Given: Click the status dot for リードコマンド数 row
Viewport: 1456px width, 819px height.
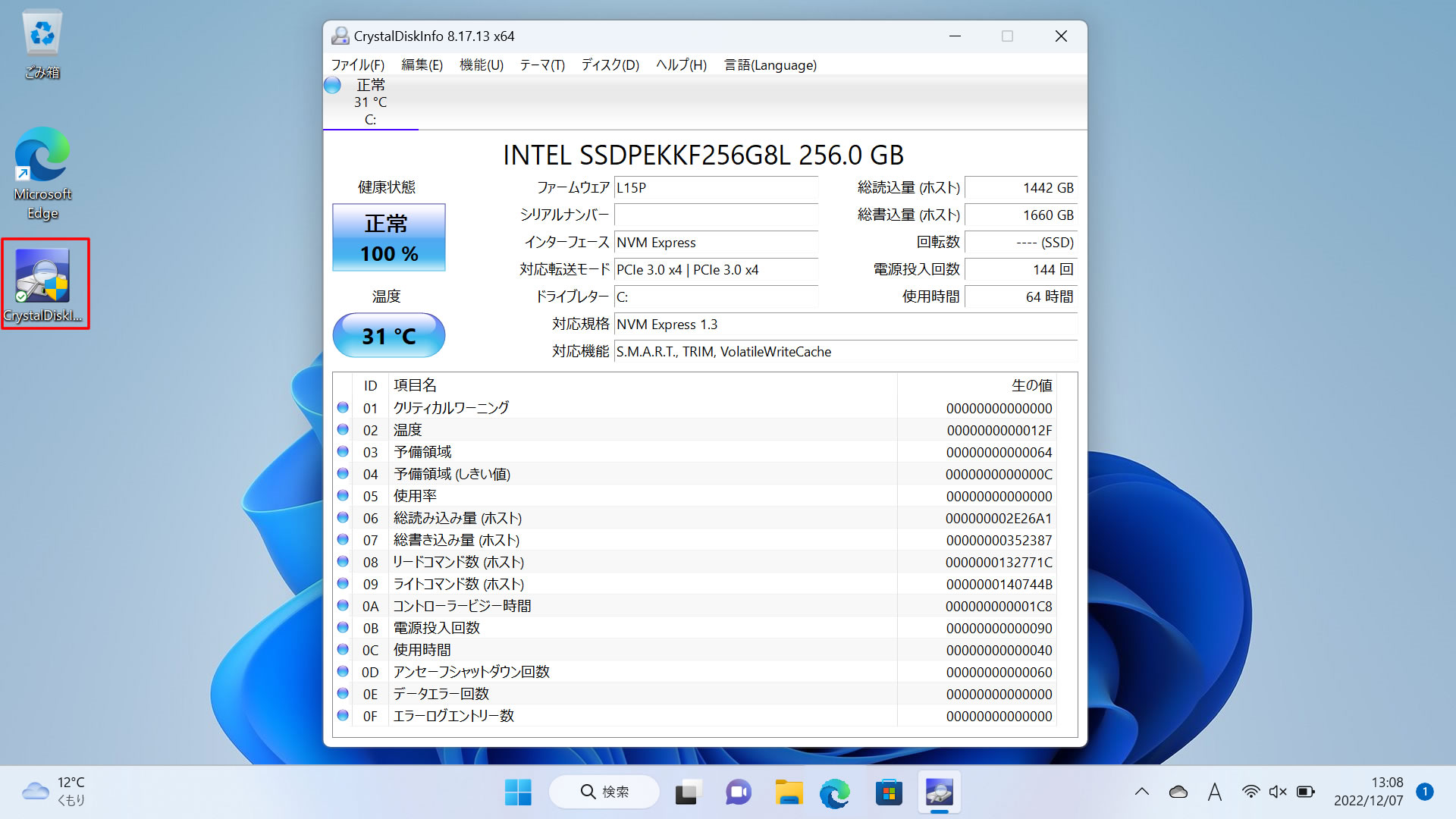Looking at the screenshot, I should (x=343, y=562).
